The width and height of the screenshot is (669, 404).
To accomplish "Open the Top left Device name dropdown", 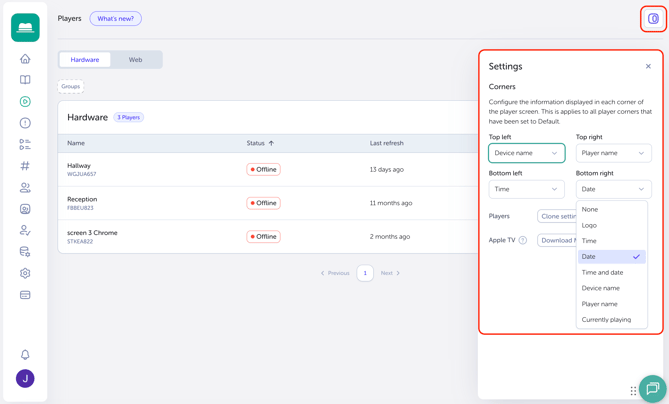I will [526, 153].
